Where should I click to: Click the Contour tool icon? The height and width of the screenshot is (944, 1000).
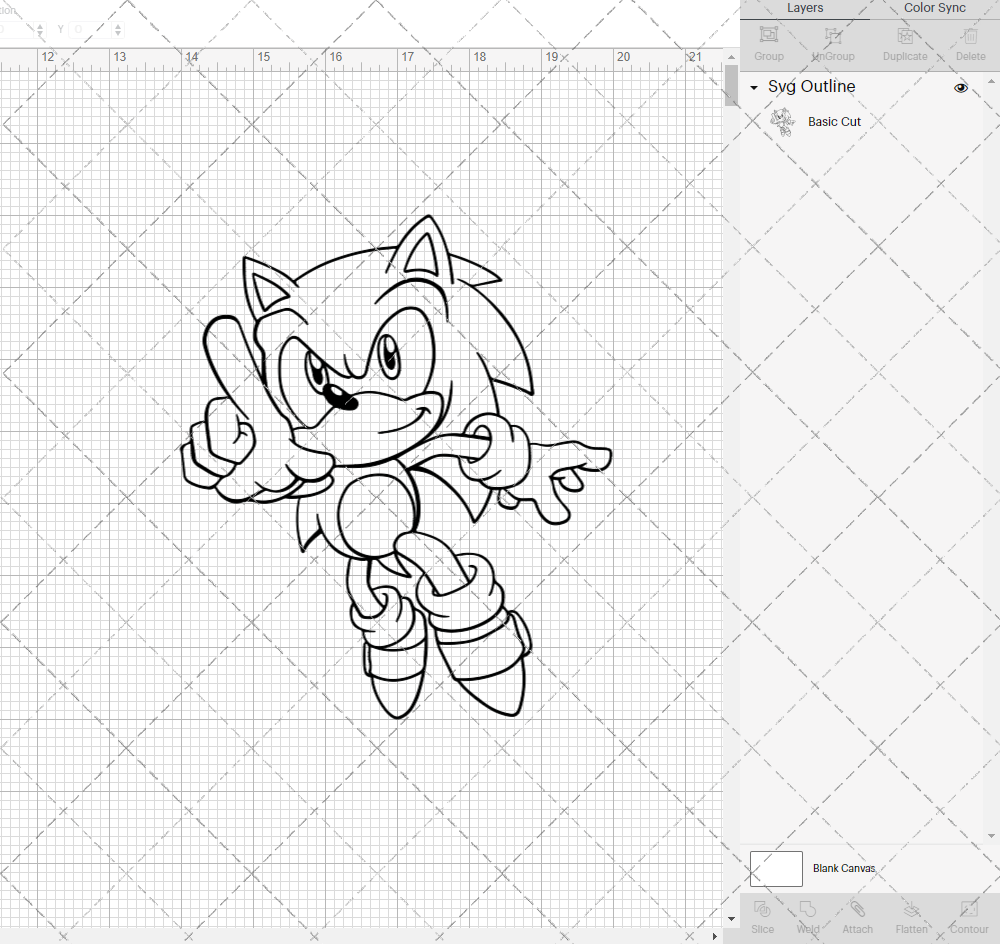click(969, 908)
